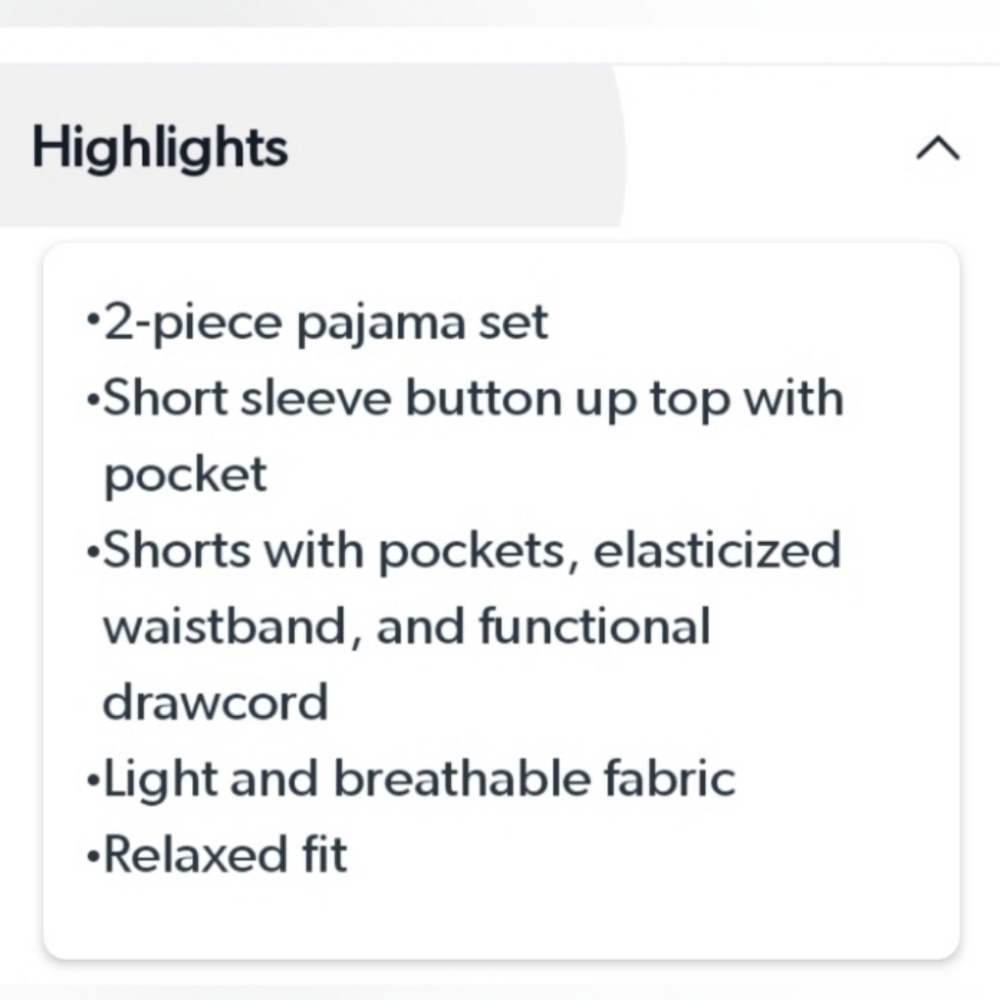Click the bullet dot before '2-piece'
Screen dimensions: 1000x1000
click(x=93, y=316)
